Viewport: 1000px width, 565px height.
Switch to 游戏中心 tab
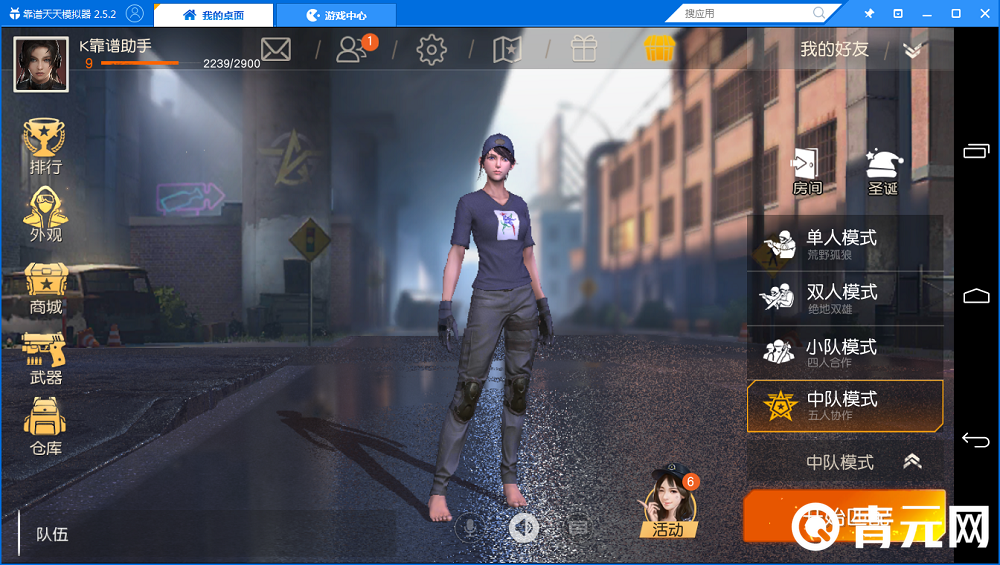pos(336,15)
